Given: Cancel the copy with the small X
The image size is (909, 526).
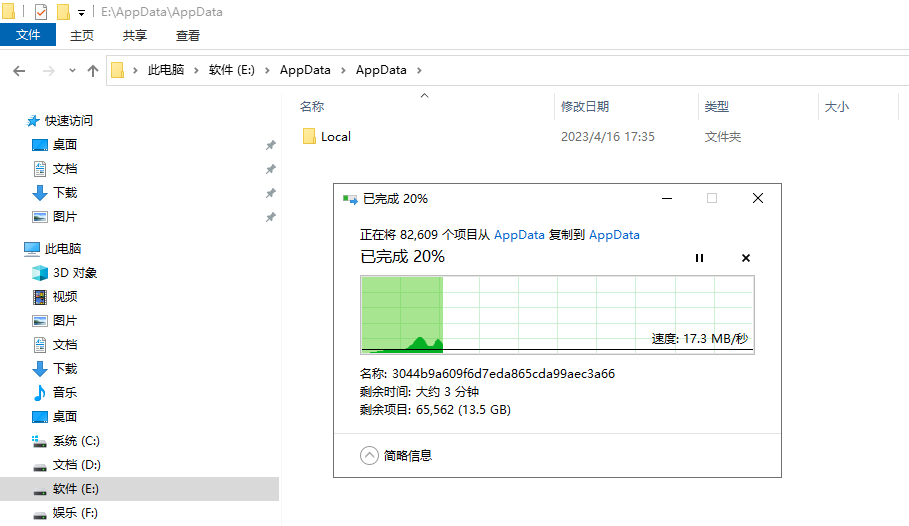Looking at the screenshot, I should tap(746, 258).
